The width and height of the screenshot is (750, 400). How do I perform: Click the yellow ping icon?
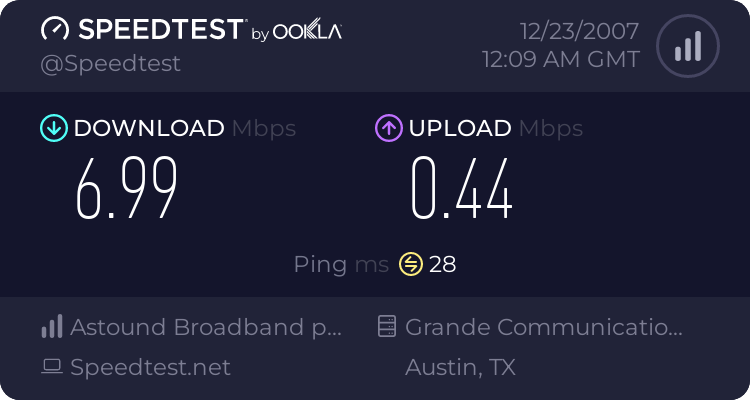[411, 264]
